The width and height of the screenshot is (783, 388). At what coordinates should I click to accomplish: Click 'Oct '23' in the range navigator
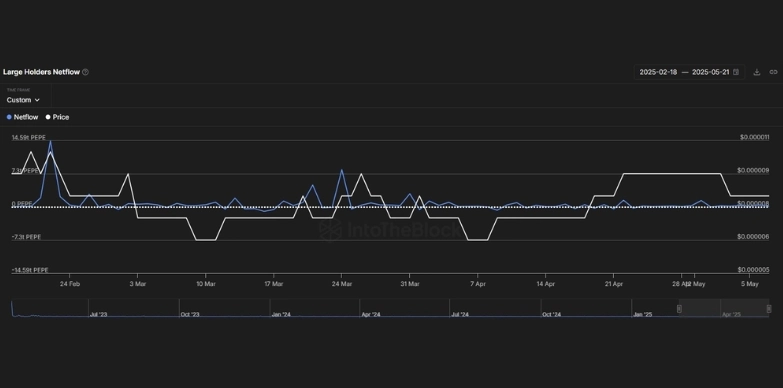coord(190,315)
